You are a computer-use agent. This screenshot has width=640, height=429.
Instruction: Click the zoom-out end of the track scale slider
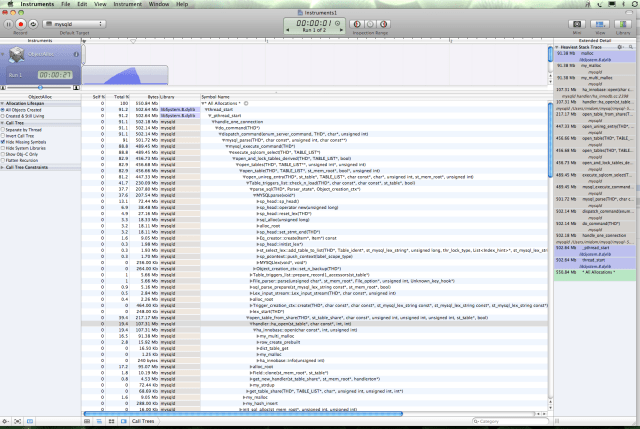tap(3, 87)
